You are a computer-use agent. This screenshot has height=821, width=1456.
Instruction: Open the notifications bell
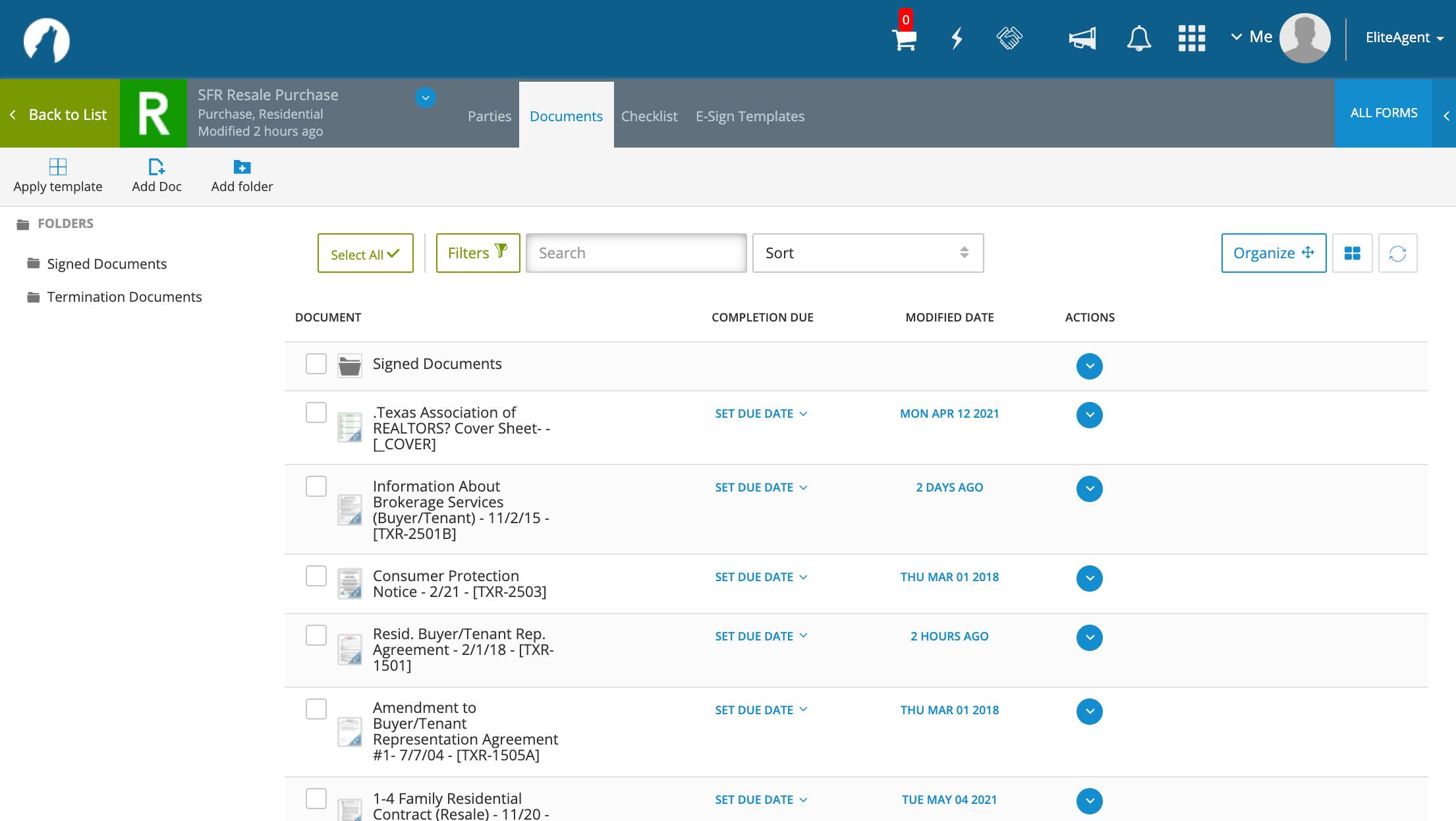coord(1138,38)
